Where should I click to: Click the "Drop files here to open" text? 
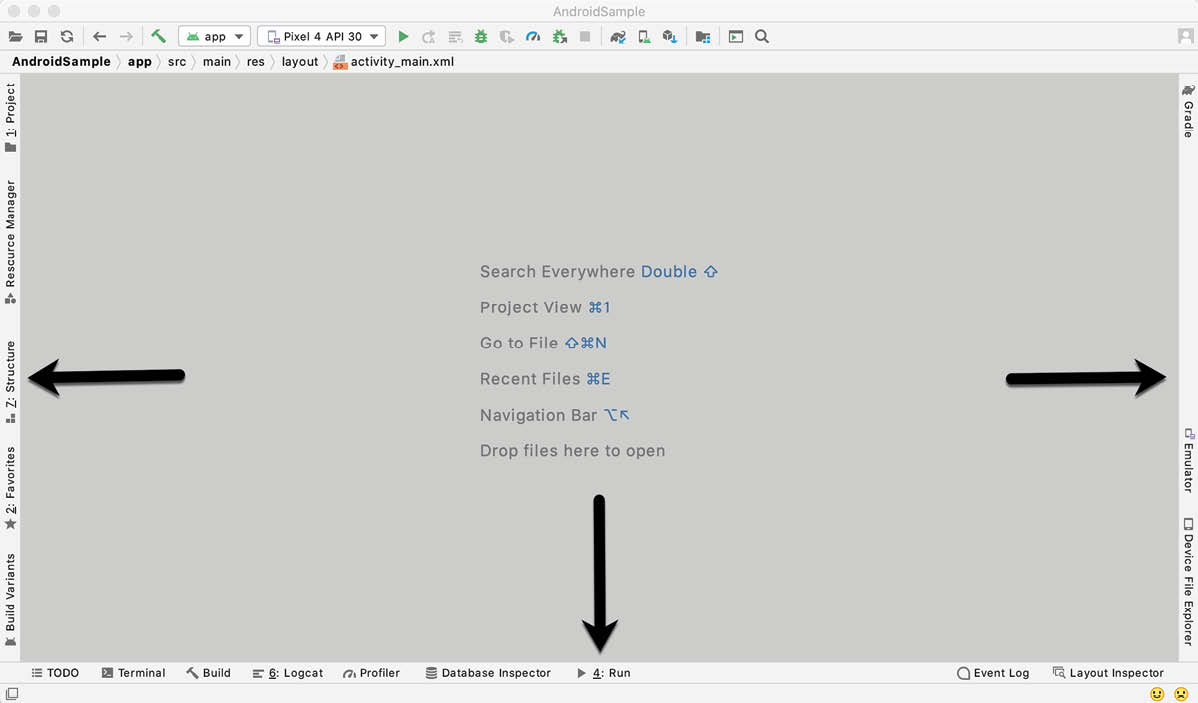pos(572,451)
